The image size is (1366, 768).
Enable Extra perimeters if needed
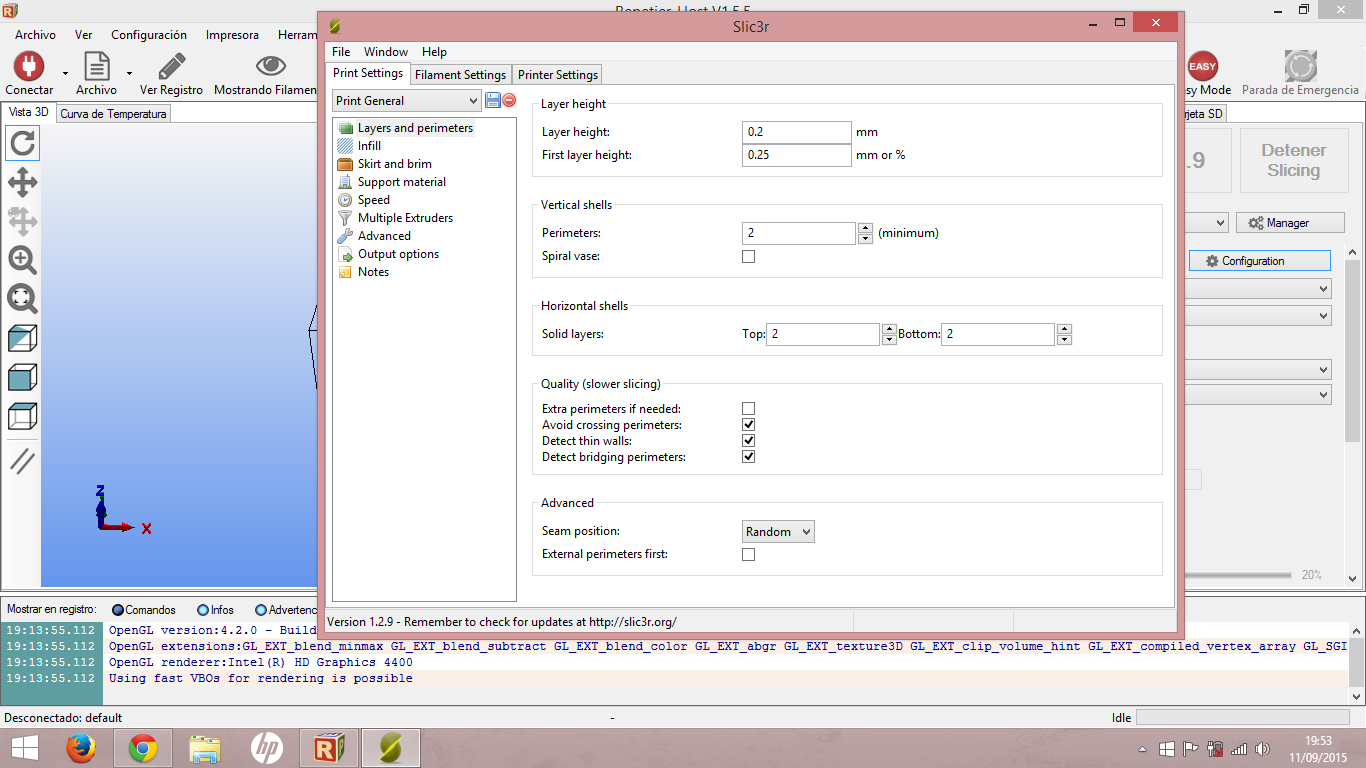pos(748,409)
